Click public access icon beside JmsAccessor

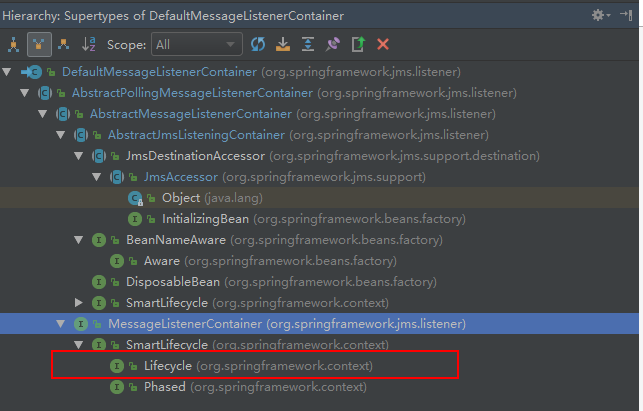[133, 177]
